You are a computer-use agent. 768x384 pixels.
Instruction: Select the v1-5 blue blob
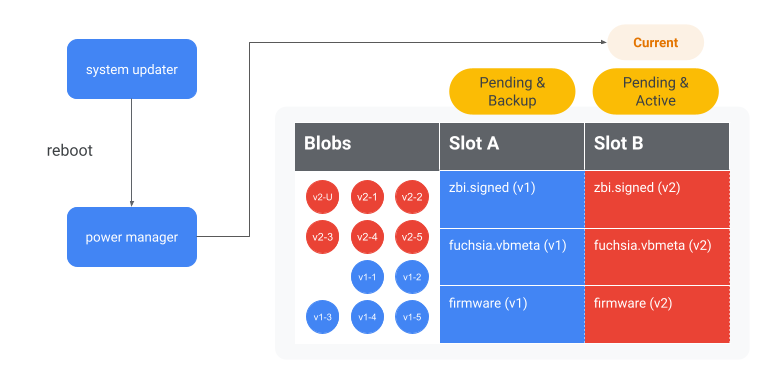412,317
